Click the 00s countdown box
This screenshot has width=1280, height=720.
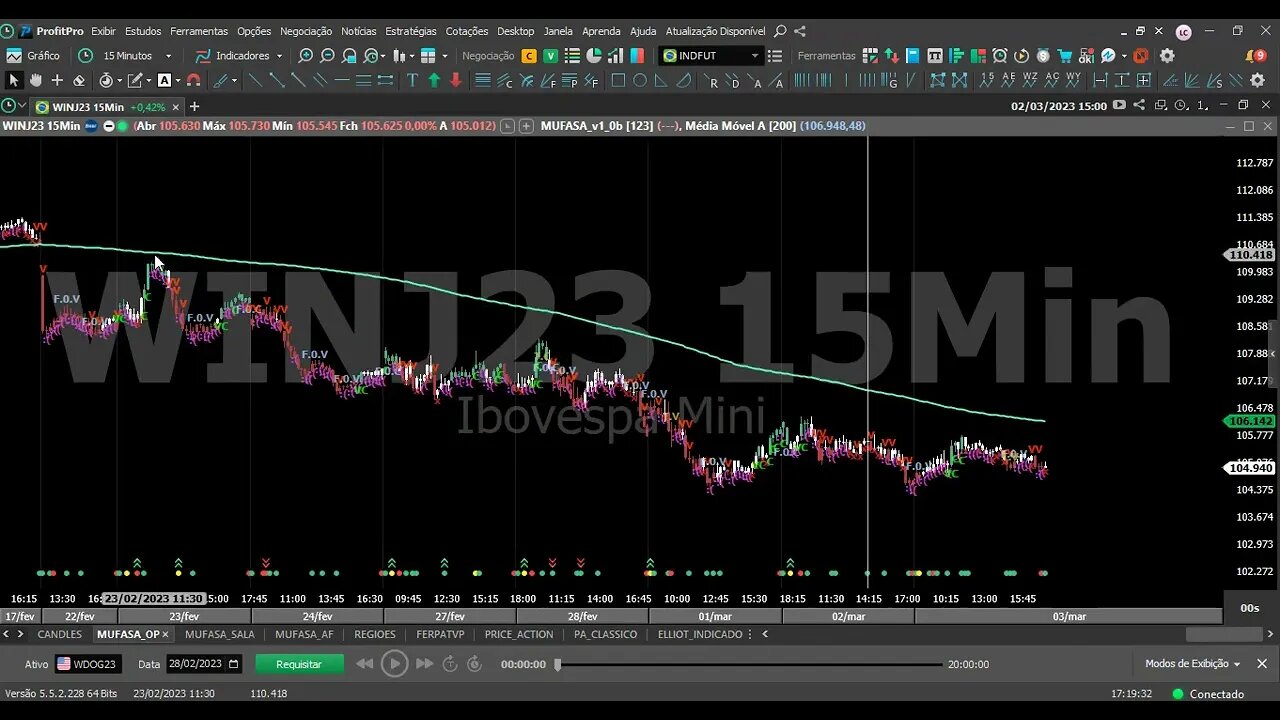[1250, 608]
